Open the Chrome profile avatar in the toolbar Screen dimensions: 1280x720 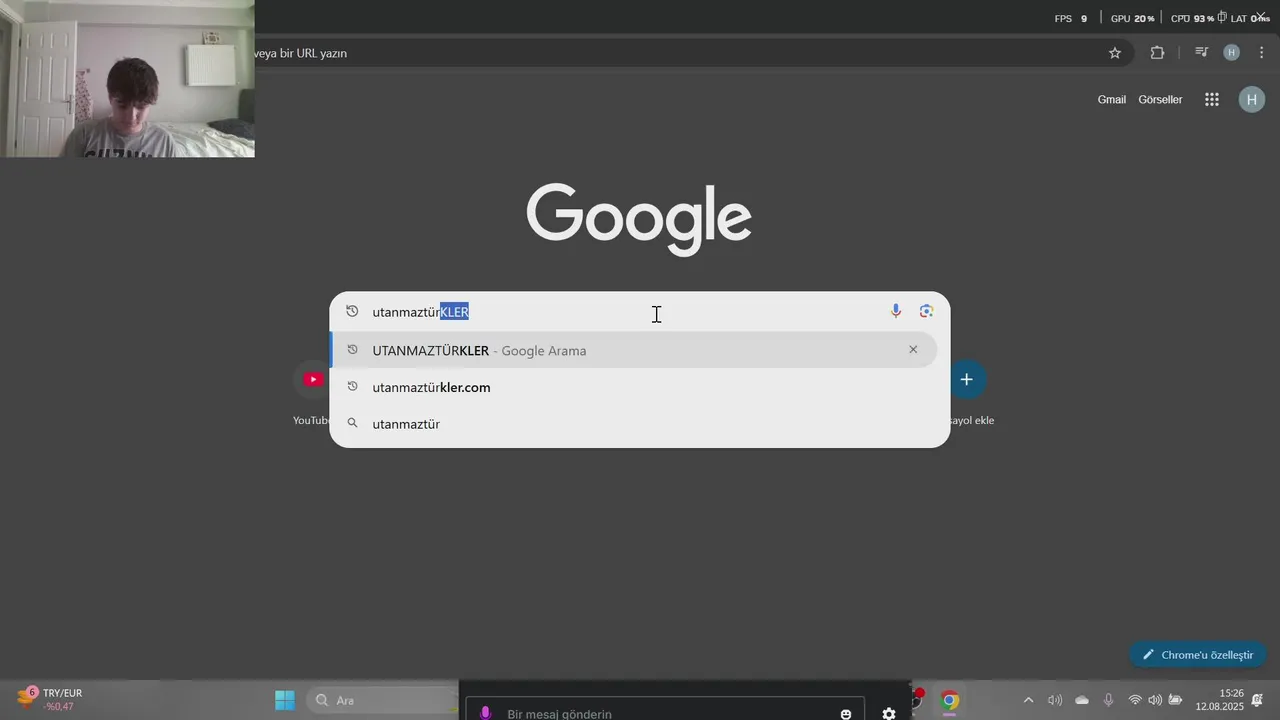(1232, 52)
